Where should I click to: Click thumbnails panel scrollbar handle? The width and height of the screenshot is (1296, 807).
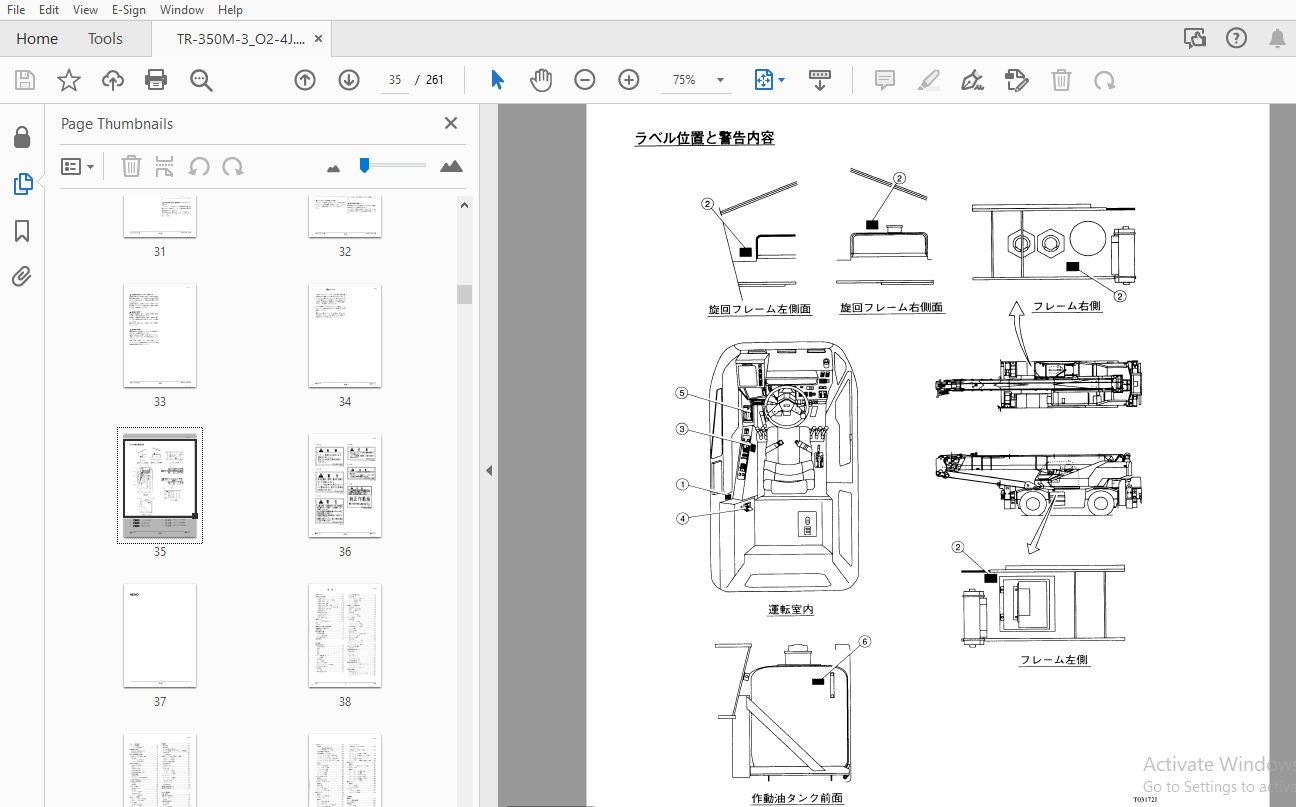click(x=464, y=294)
